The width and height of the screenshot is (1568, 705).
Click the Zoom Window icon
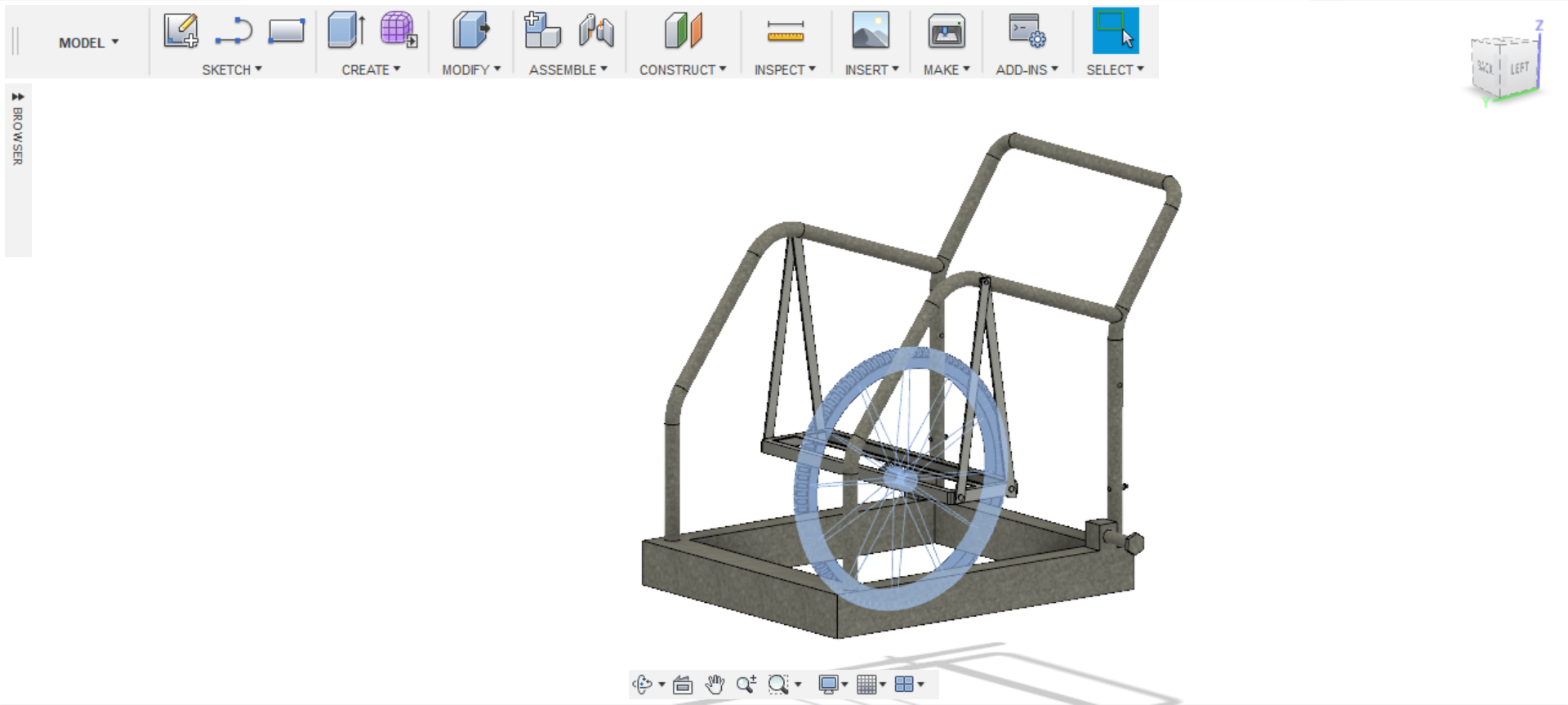pyautogui.click(x=778, y=685)
